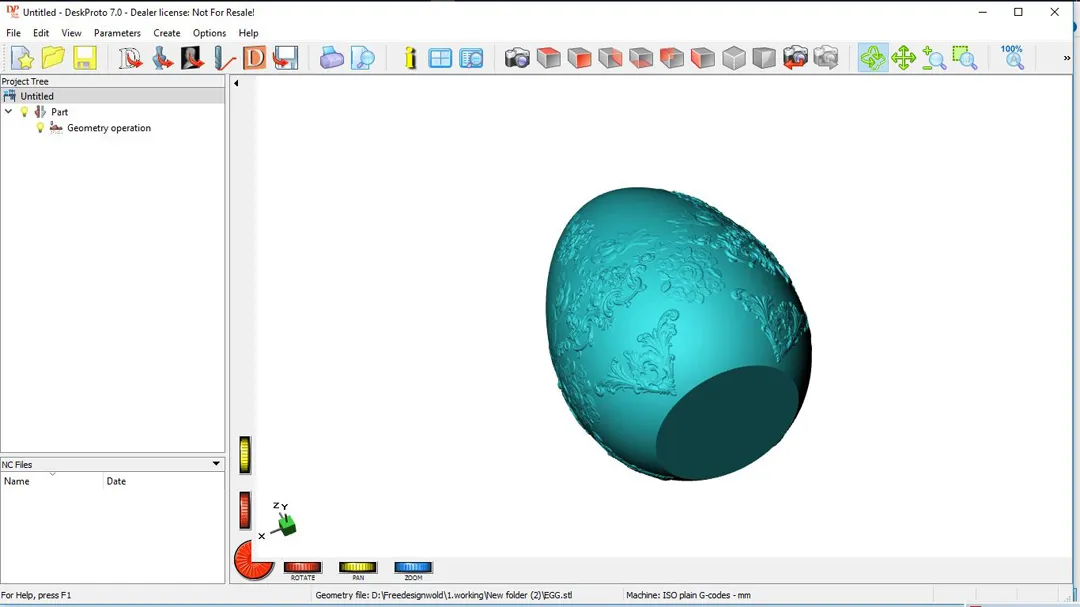This screenshot has width=1080, height=607.
Task: Click the yellow Information icon
Action: pos(410,58)
